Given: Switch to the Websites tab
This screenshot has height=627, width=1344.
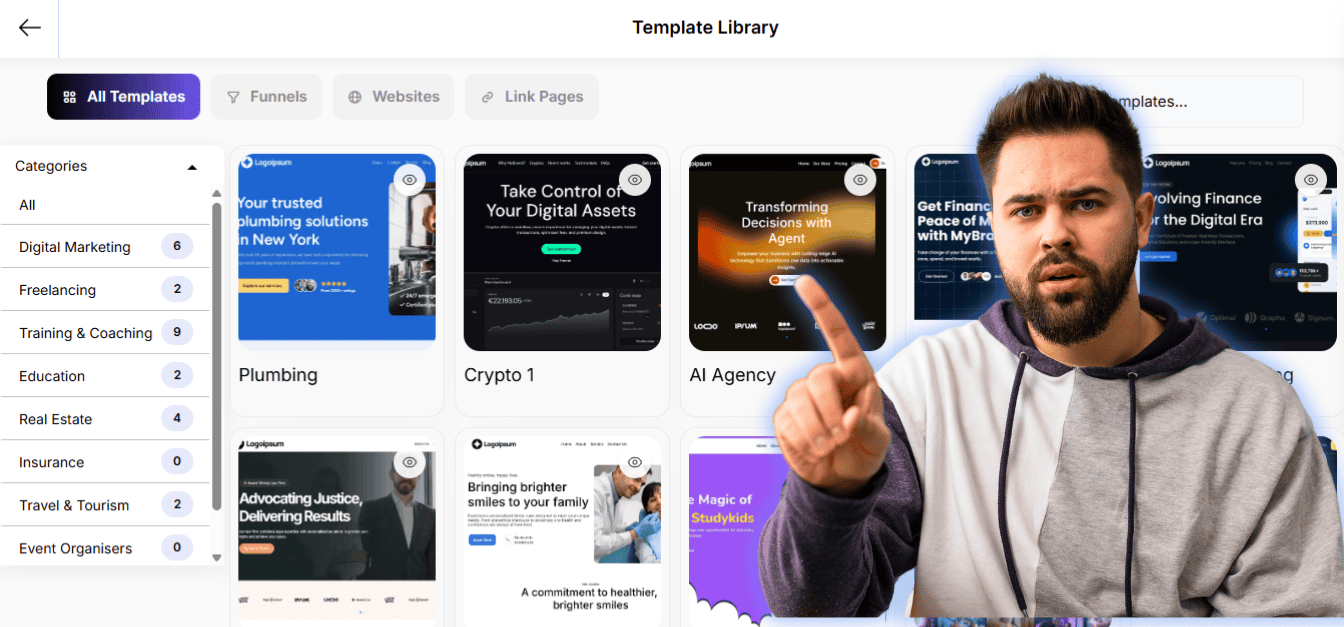Looking at the screenshot, I should coord(393,97).
